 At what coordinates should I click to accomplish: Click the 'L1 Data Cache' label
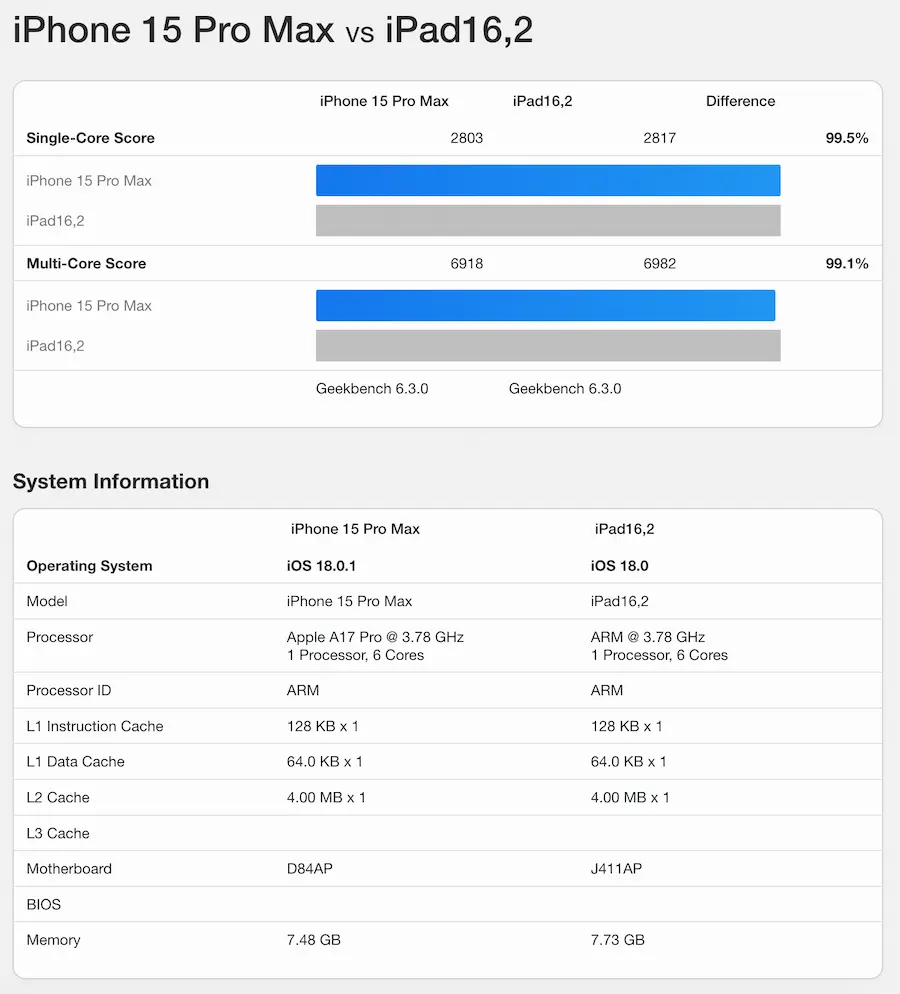coord(75,762)
